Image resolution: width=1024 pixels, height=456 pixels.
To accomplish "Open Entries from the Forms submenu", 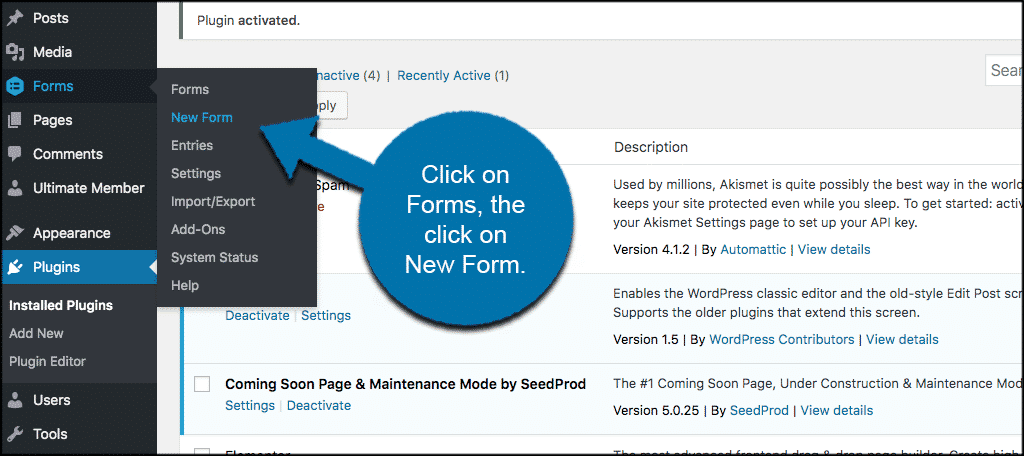I will (x=192, y=146).
